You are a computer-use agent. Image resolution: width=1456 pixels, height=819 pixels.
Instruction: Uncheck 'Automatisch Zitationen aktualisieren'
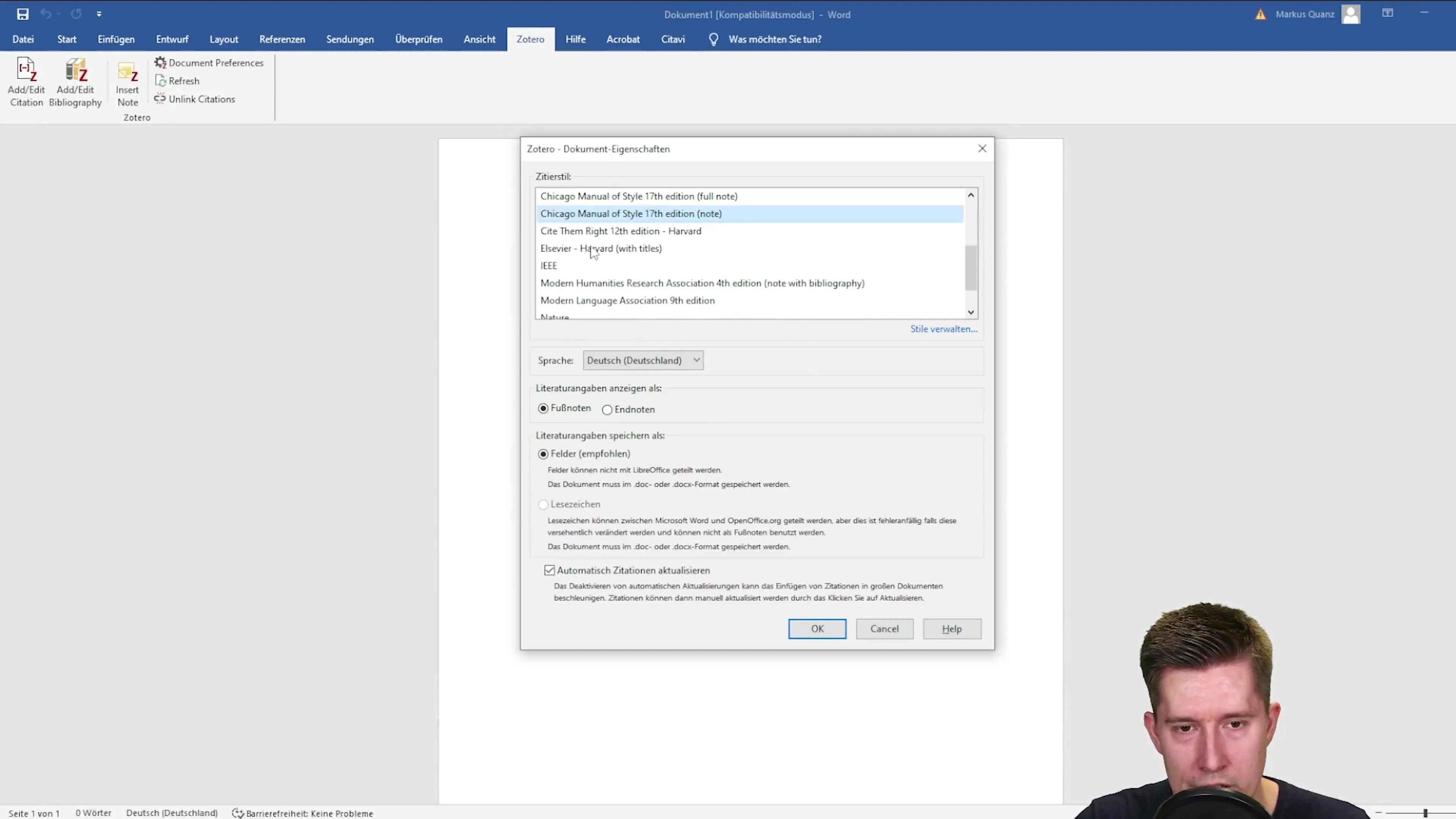point(549,570)
